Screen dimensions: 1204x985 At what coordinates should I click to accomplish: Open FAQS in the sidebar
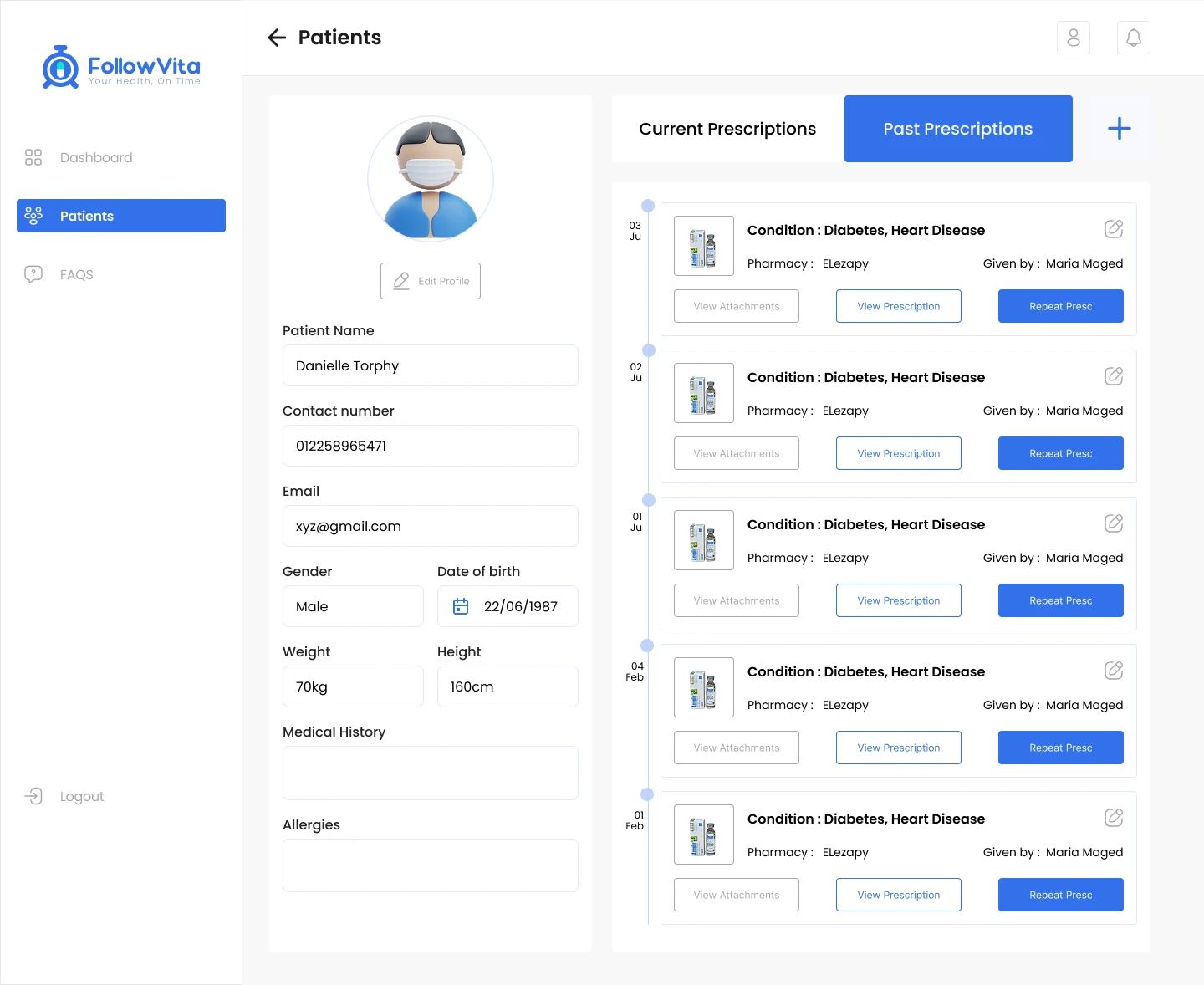pos(76,274)
